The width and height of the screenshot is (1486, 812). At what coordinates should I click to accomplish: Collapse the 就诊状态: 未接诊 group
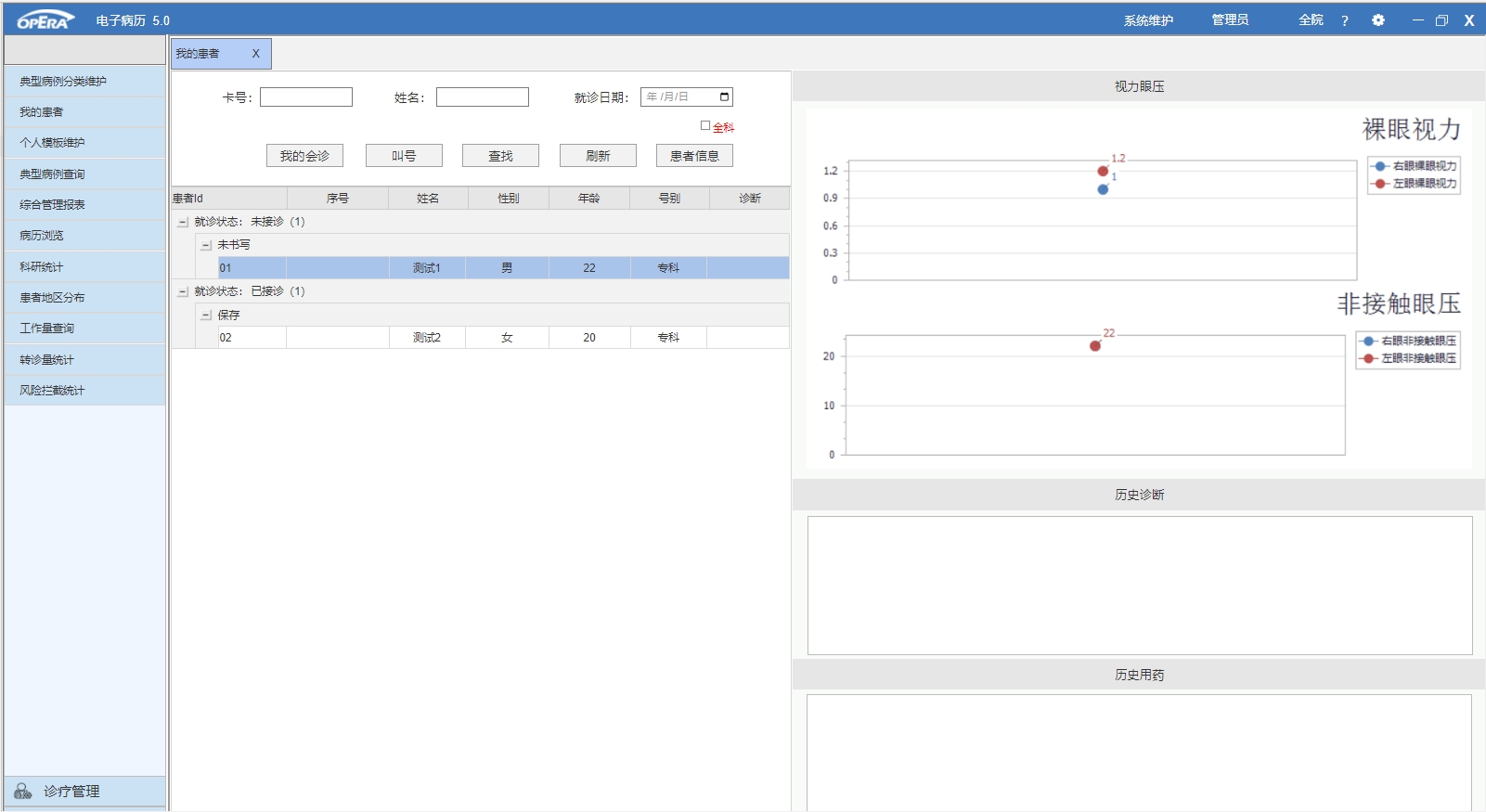tap(183, 222)
